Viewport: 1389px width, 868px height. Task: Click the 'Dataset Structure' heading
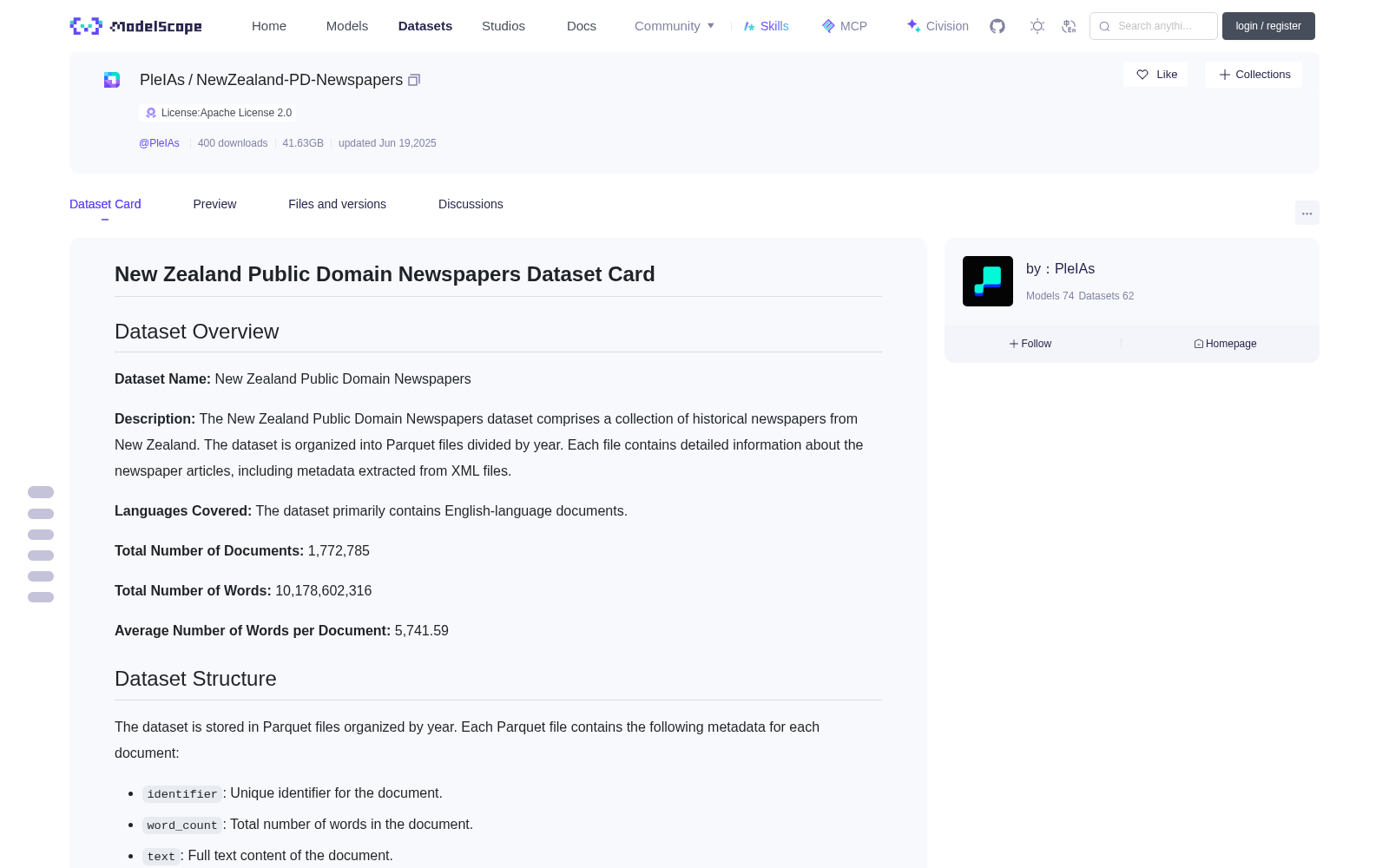pos(195,679)
